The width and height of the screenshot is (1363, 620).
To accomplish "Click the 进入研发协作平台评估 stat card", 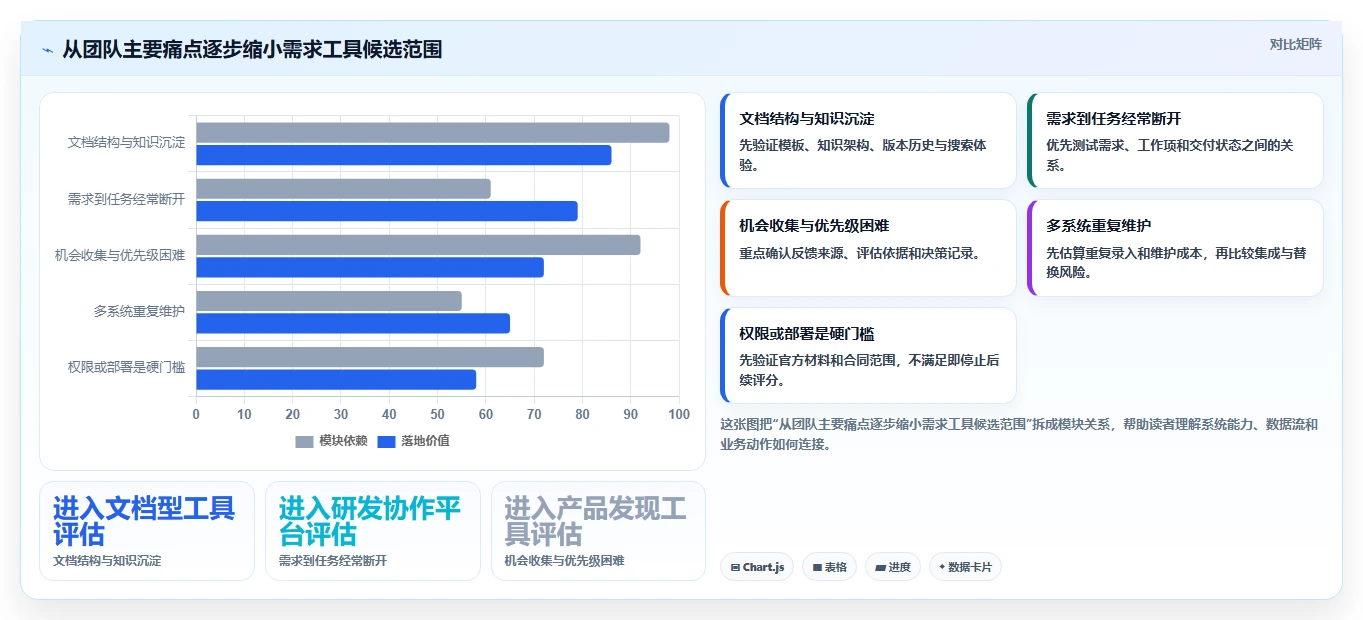I will [x=373, y=531].
